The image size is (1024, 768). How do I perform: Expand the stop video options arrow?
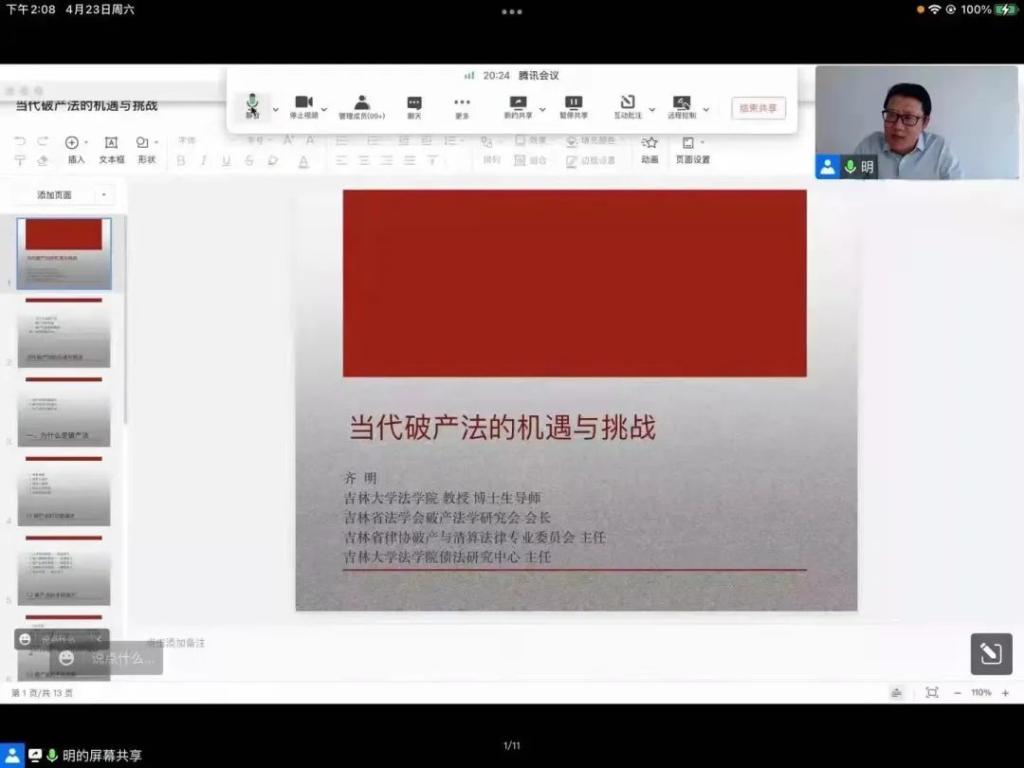[324, 109]
